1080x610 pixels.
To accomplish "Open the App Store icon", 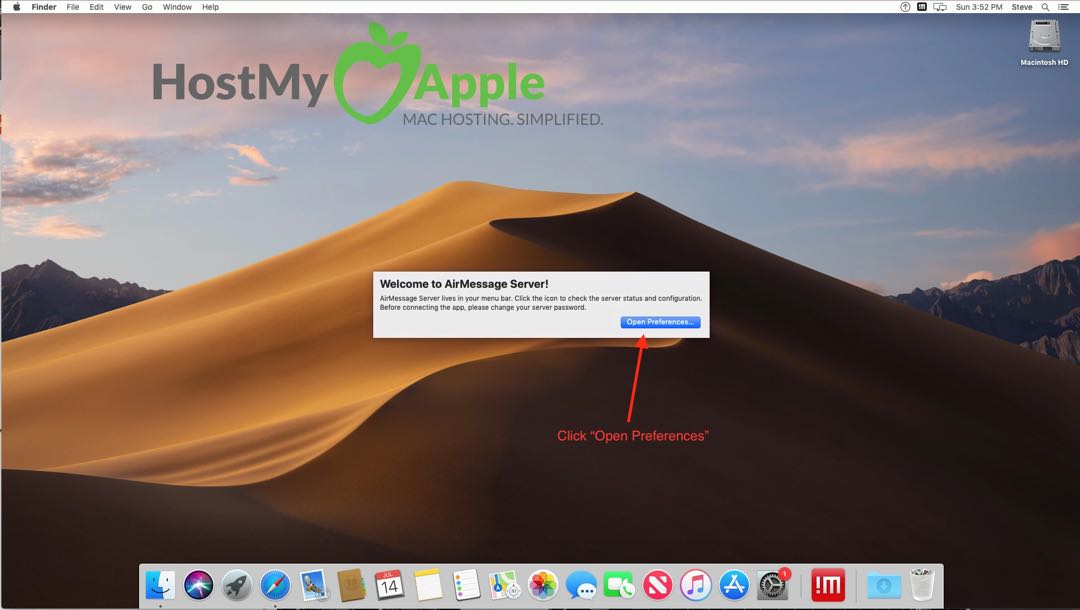I will coord(734,585).
